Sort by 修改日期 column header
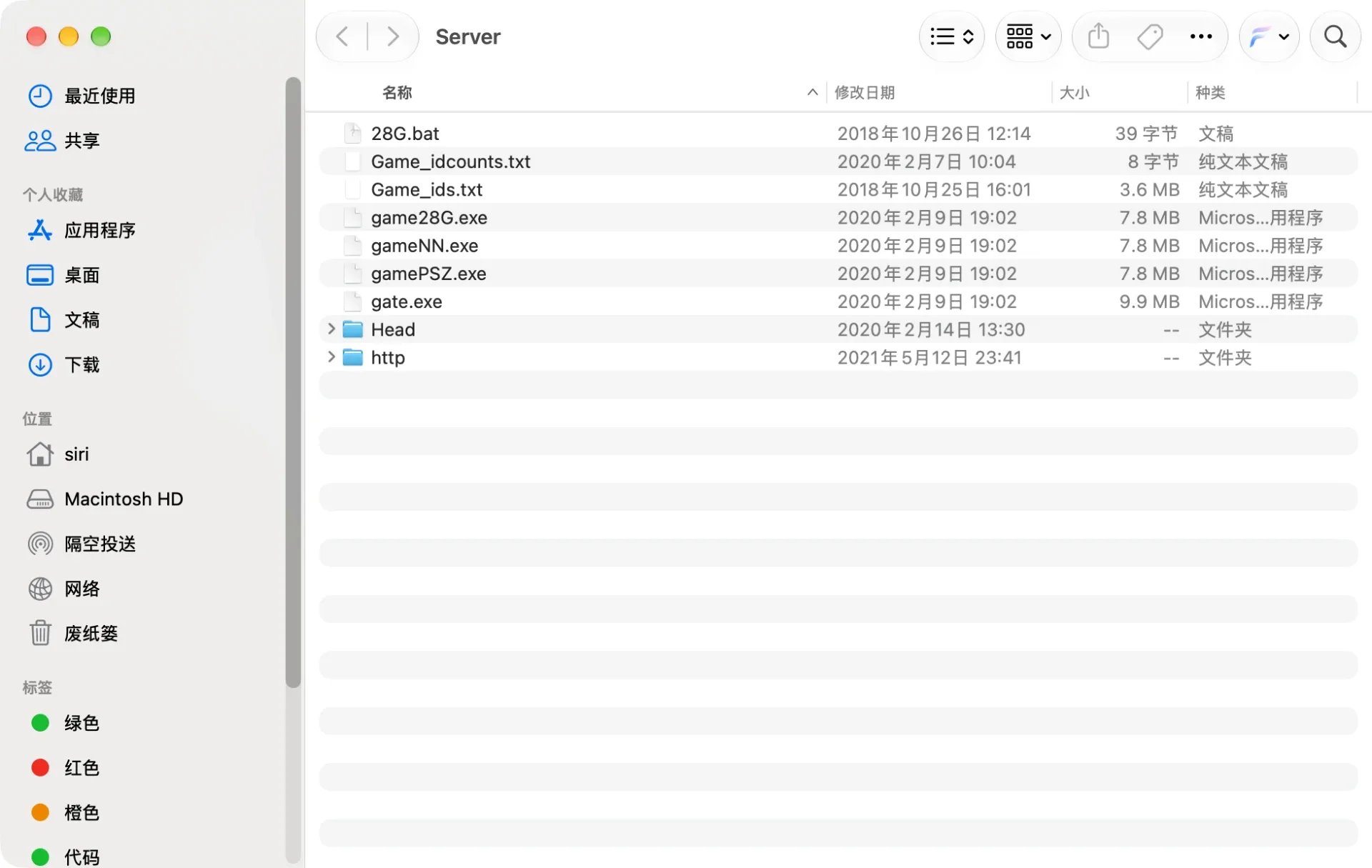This screenshot has height=868, width=1372. [865, 92]
